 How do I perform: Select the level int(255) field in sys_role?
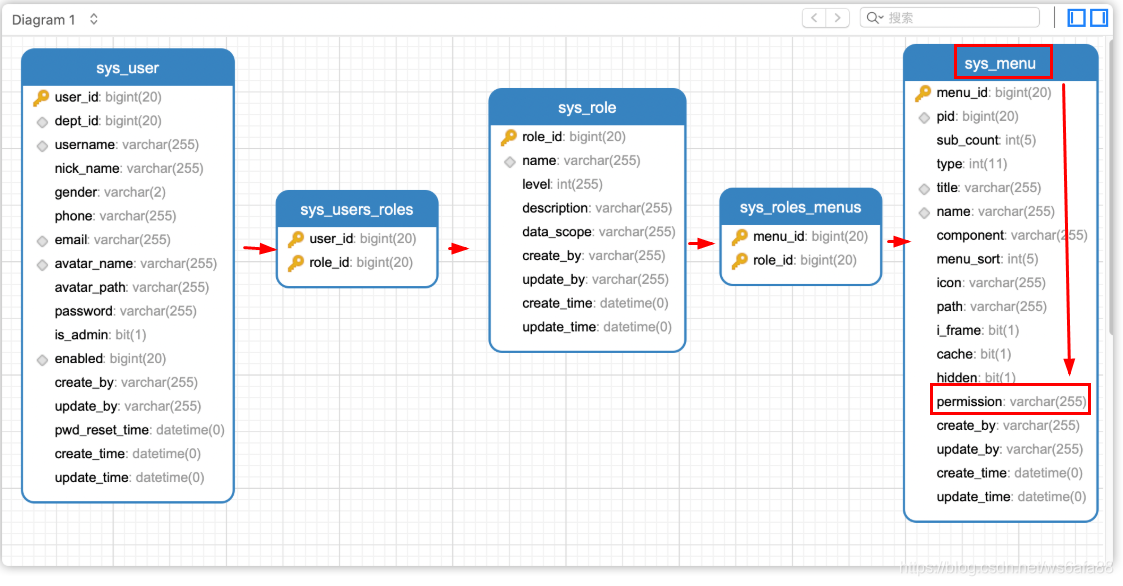tap(562, 184)
